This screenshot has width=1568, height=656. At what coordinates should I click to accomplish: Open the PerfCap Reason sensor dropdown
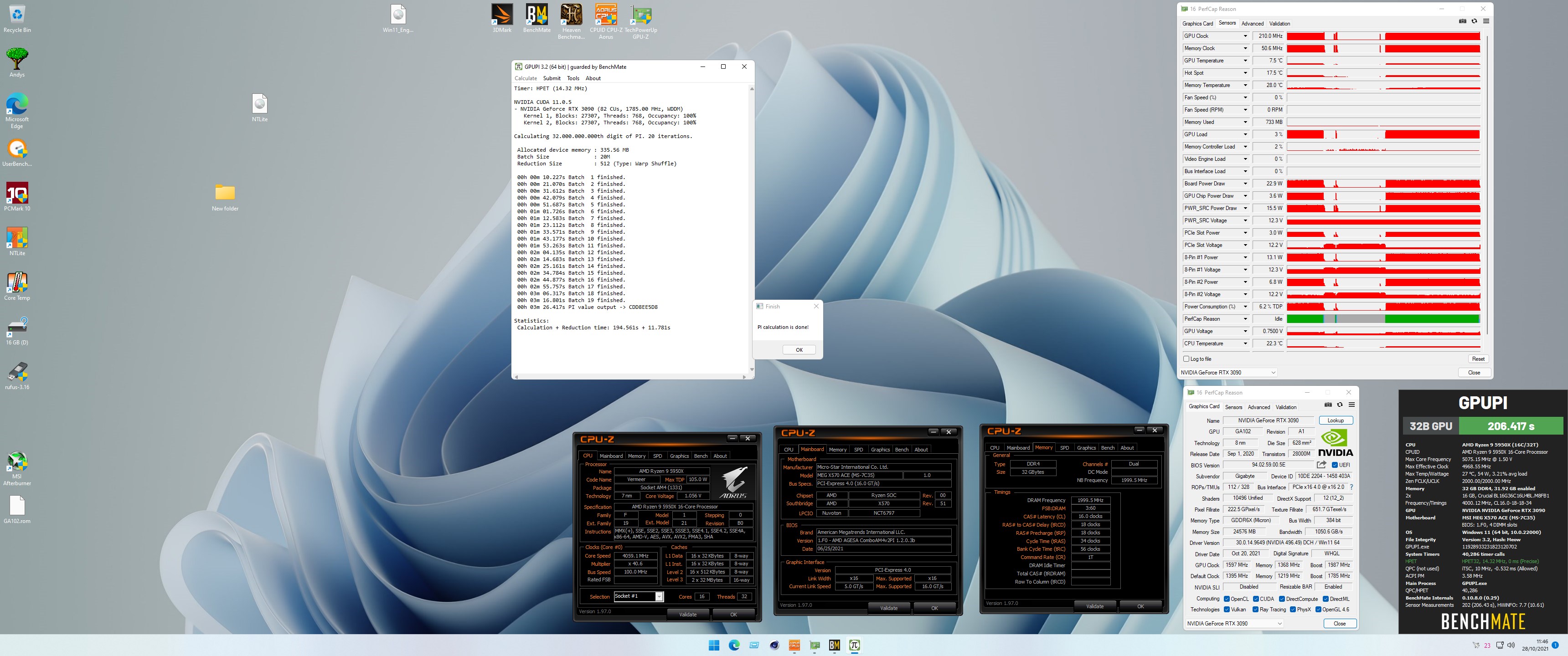click(1245, 319)
